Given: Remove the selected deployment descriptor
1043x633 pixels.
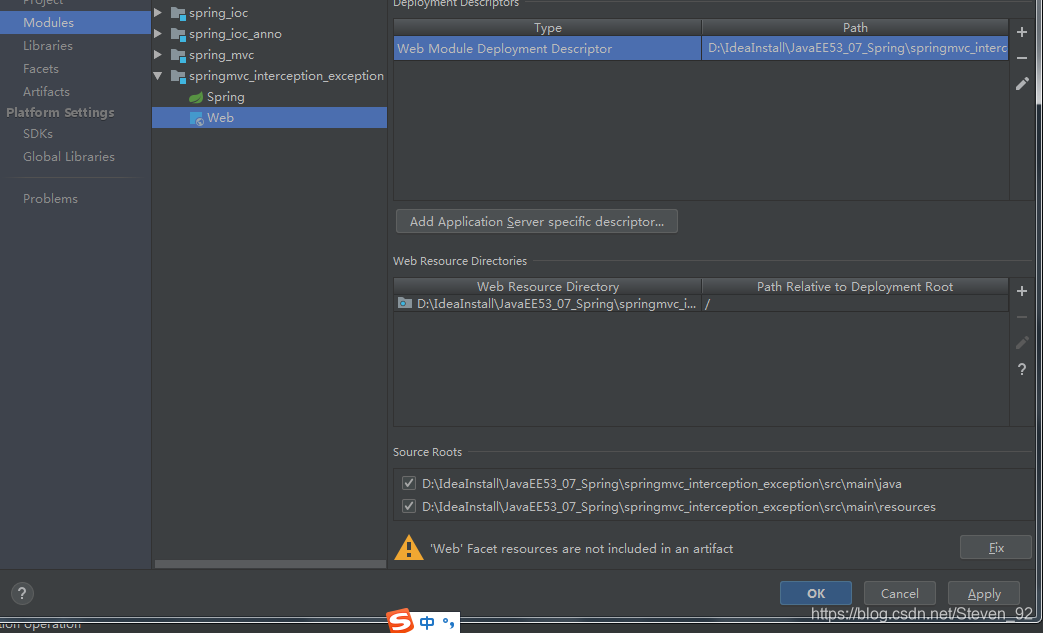Looking at the screenshot, I should [1022, 58].
